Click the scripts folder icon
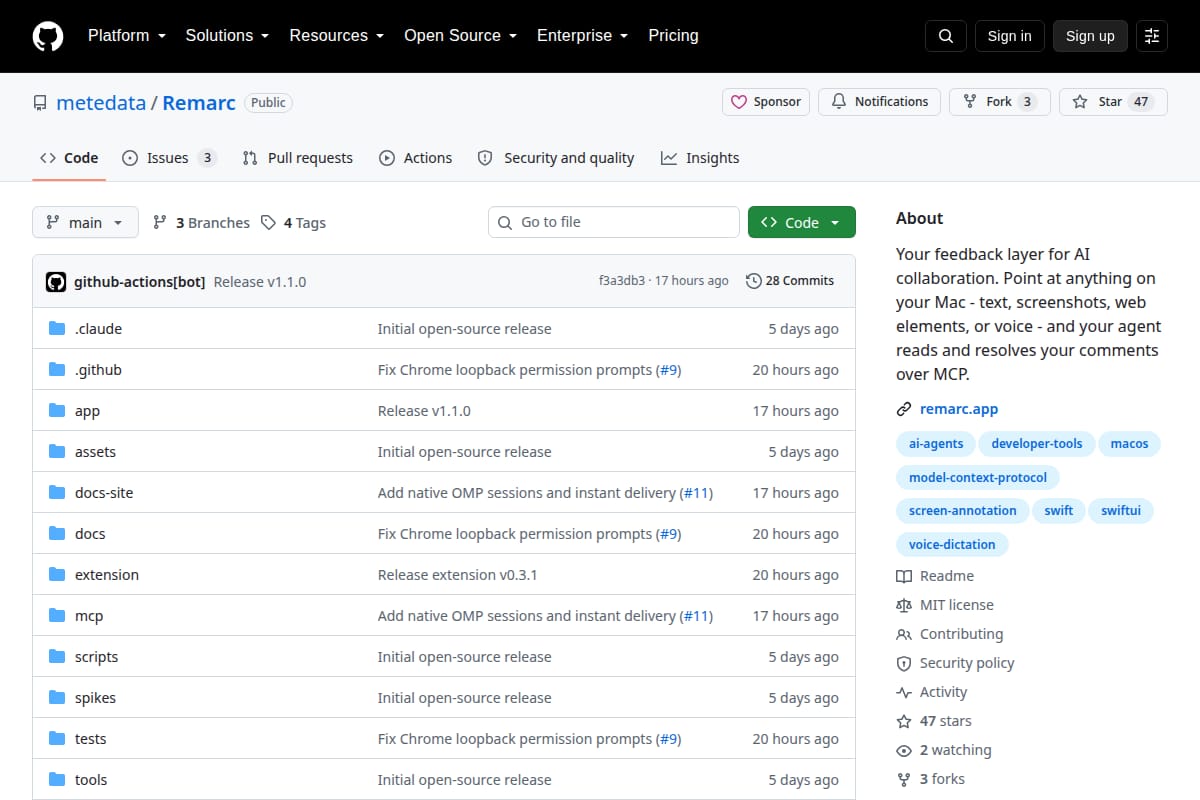The image size is (1200, 800). click(57, 657)
